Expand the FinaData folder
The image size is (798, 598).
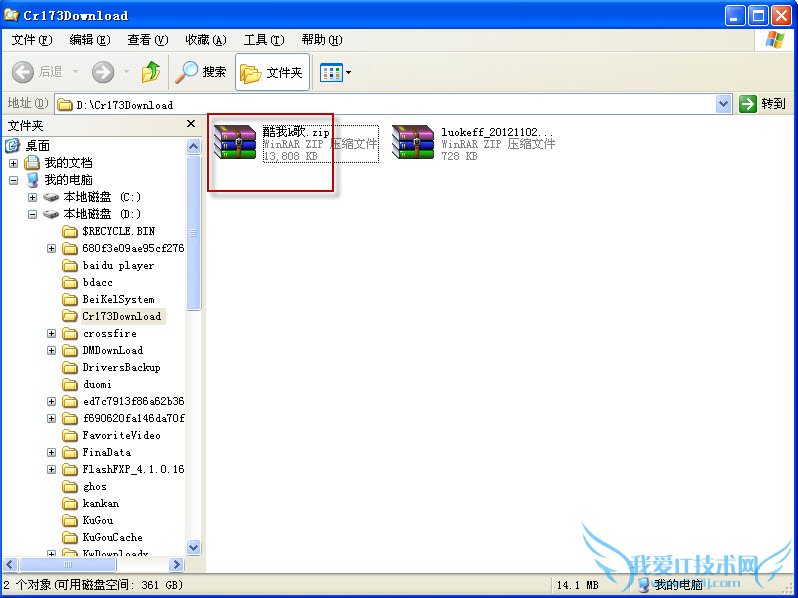click(x=51, y=452)
